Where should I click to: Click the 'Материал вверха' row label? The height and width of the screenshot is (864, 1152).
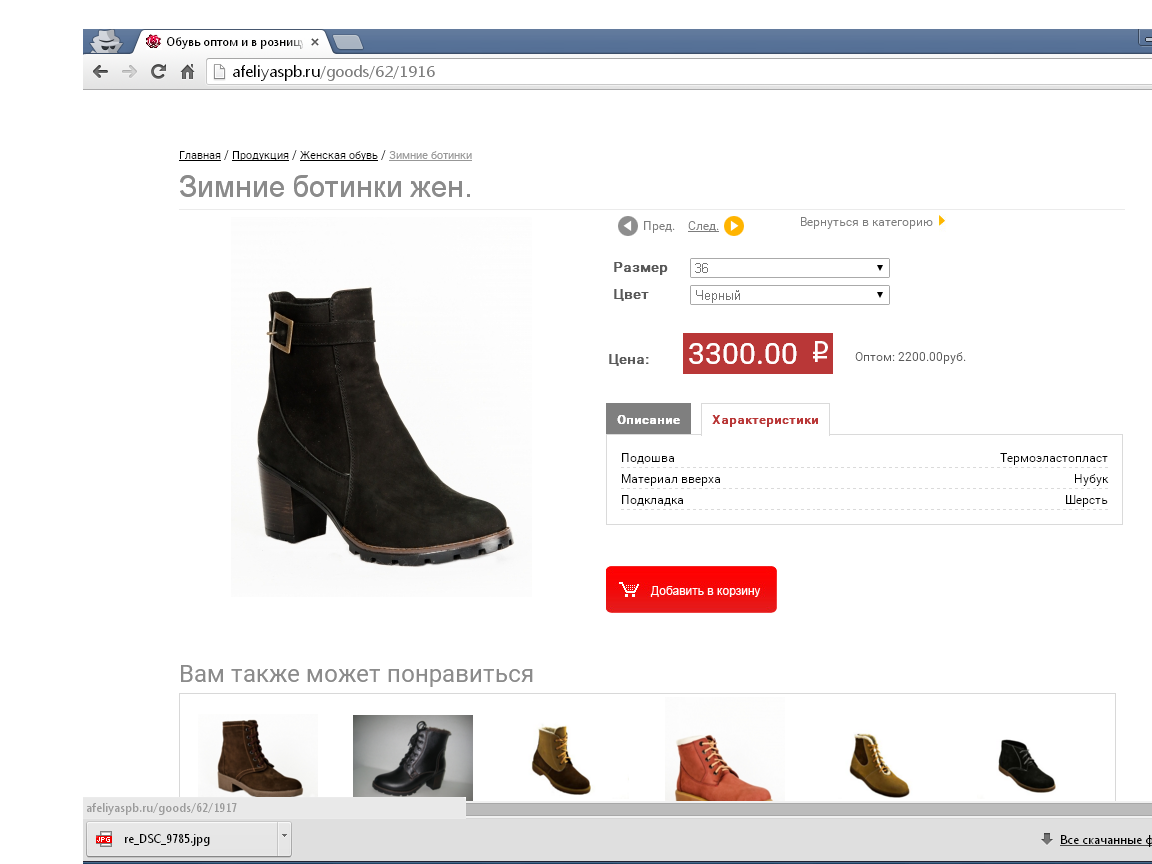[x=671, y=479]
